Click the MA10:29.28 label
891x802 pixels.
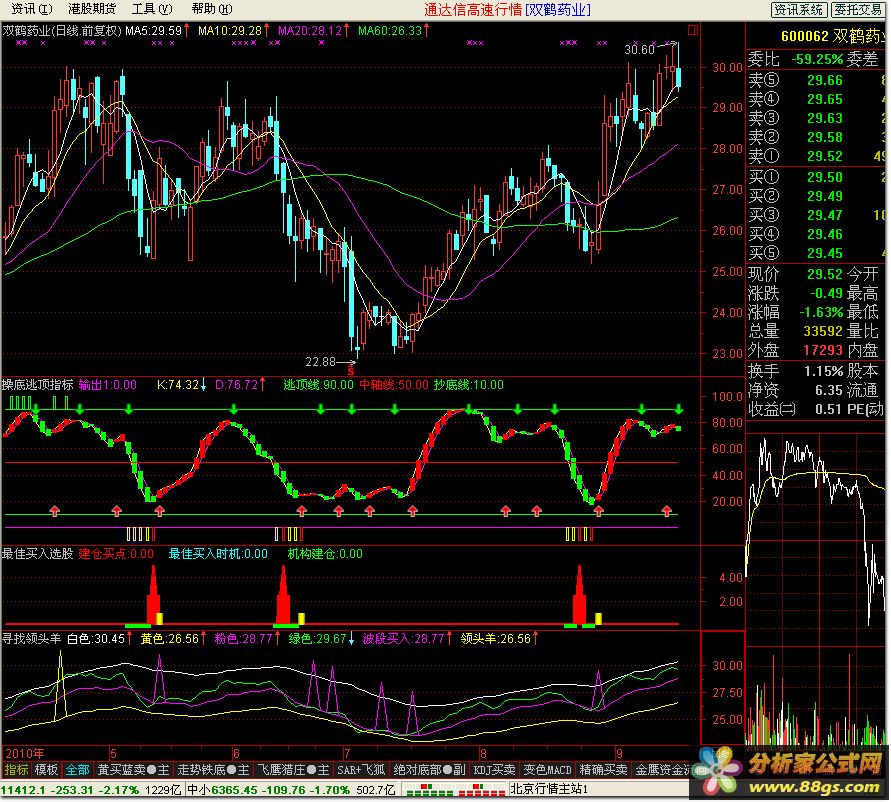click(230, 31)
